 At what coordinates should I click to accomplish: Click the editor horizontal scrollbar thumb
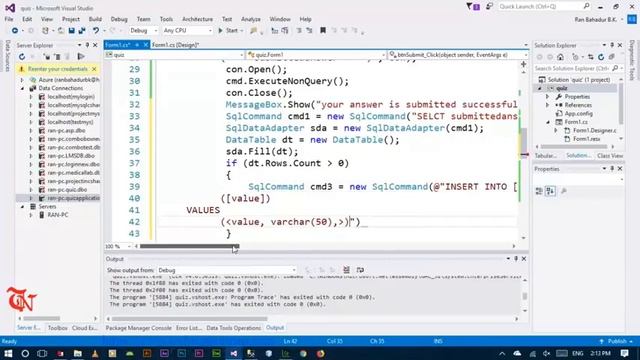[189, 246]
